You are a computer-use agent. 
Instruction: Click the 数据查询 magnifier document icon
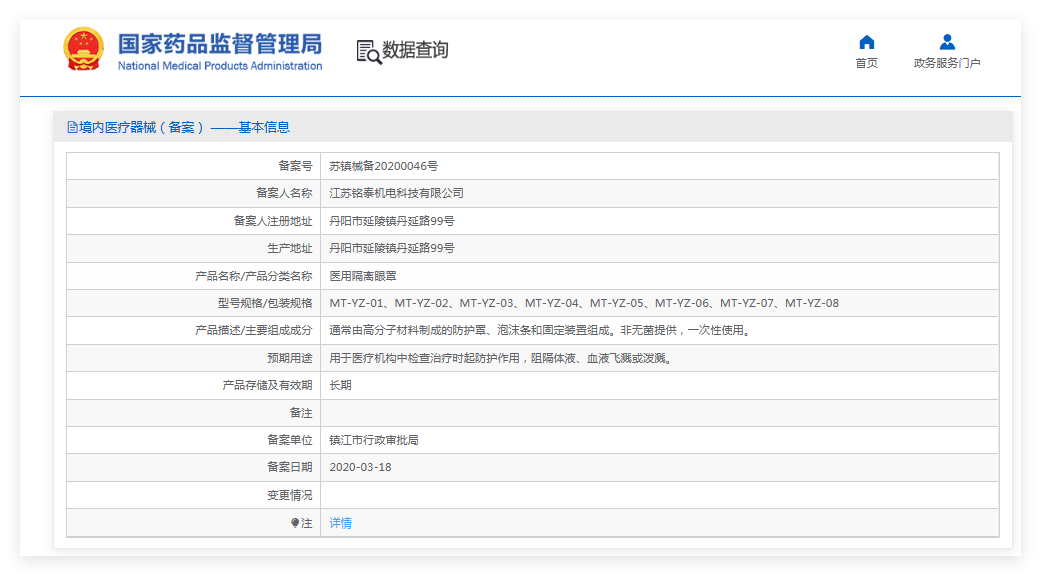(369, 51)
